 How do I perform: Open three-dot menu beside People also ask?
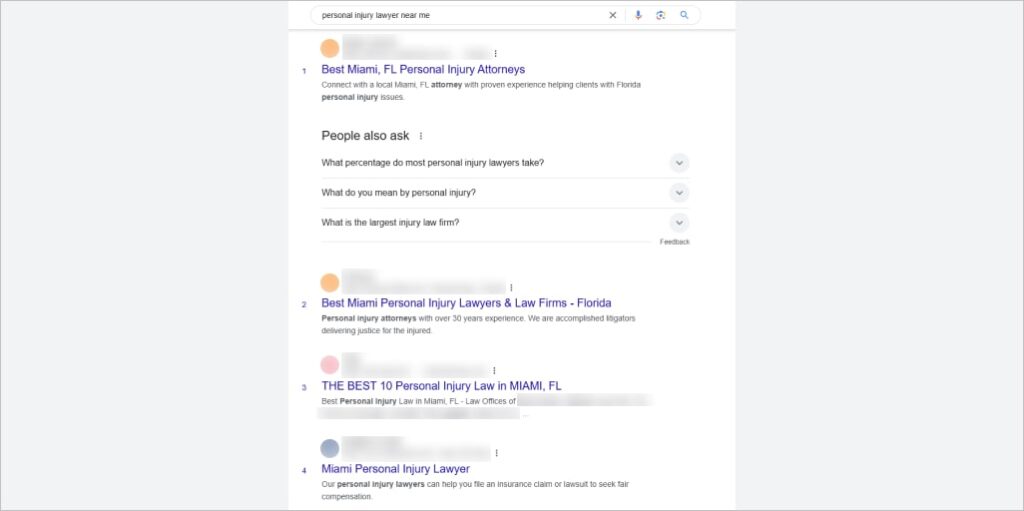(421, 136)
